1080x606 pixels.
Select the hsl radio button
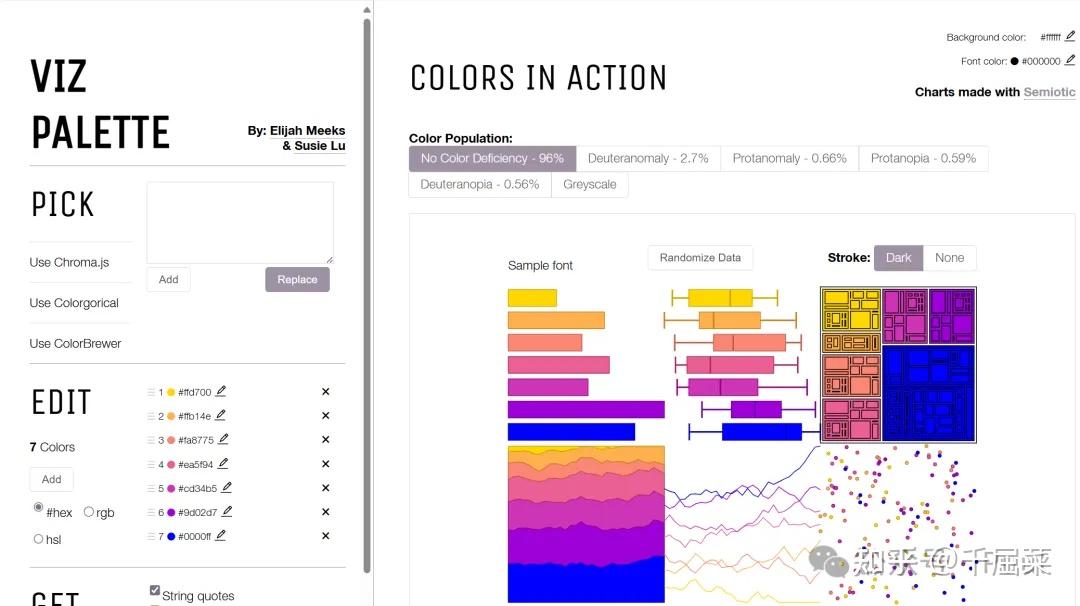pyautogui.click(x=39, y=539)
